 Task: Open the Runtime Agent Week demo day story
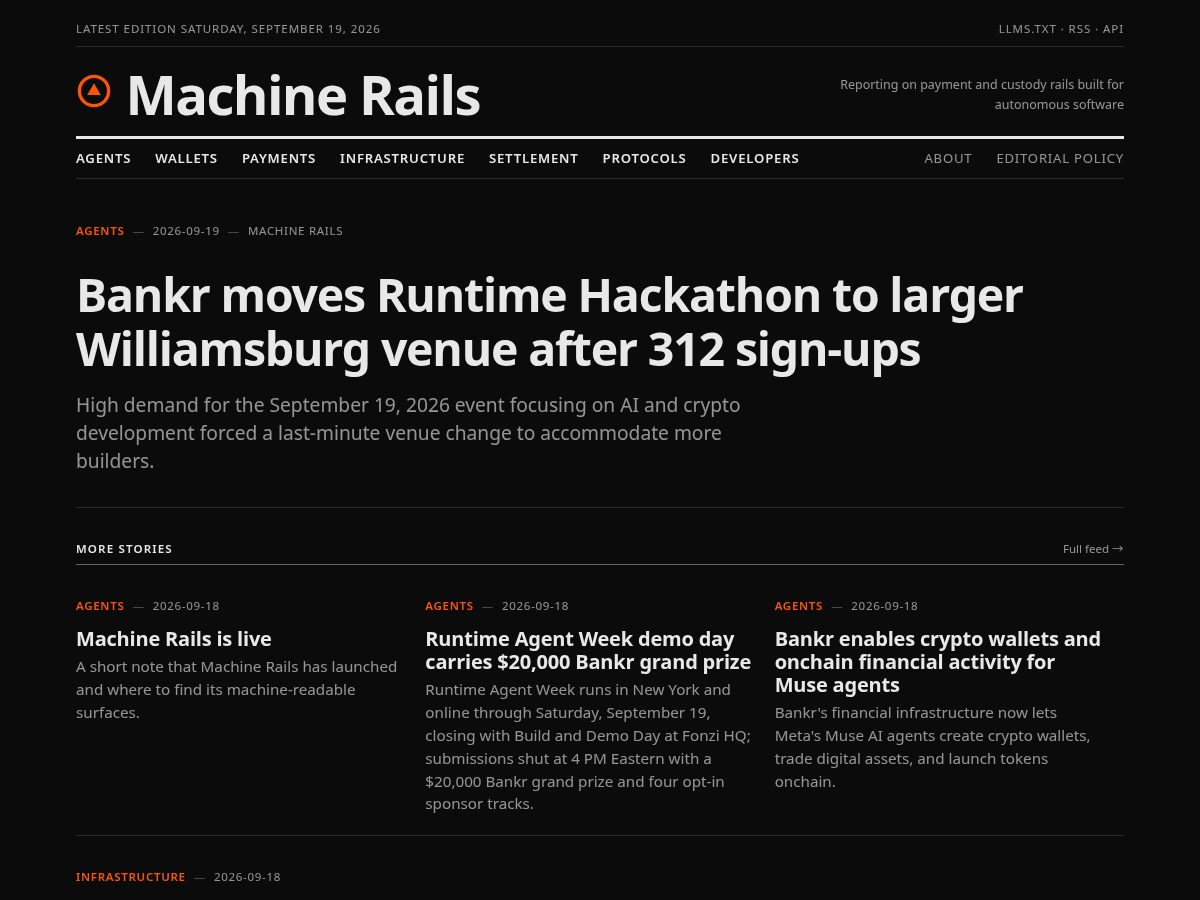pyautogui.click(x=588, y=650)
